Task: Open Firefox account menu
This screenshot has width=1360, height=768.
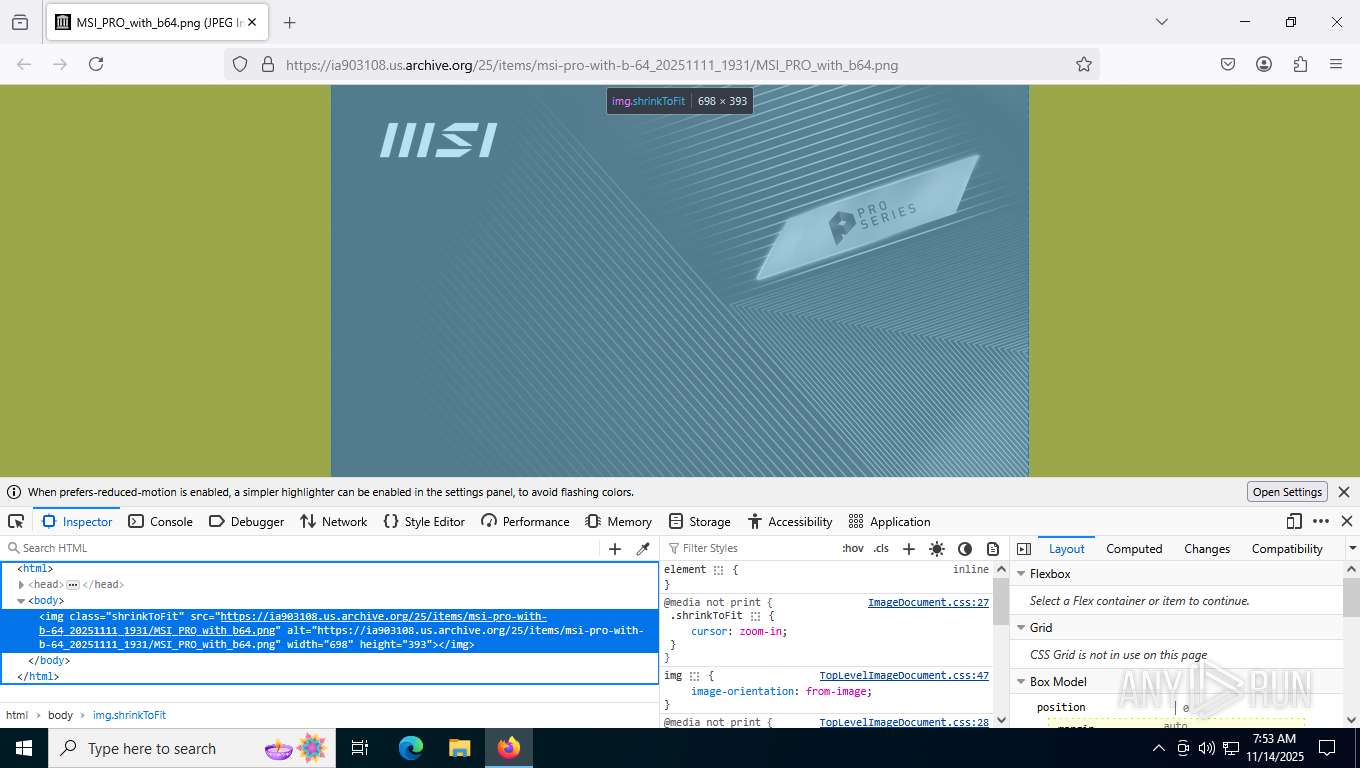Action: click(x=1264, y=64)
